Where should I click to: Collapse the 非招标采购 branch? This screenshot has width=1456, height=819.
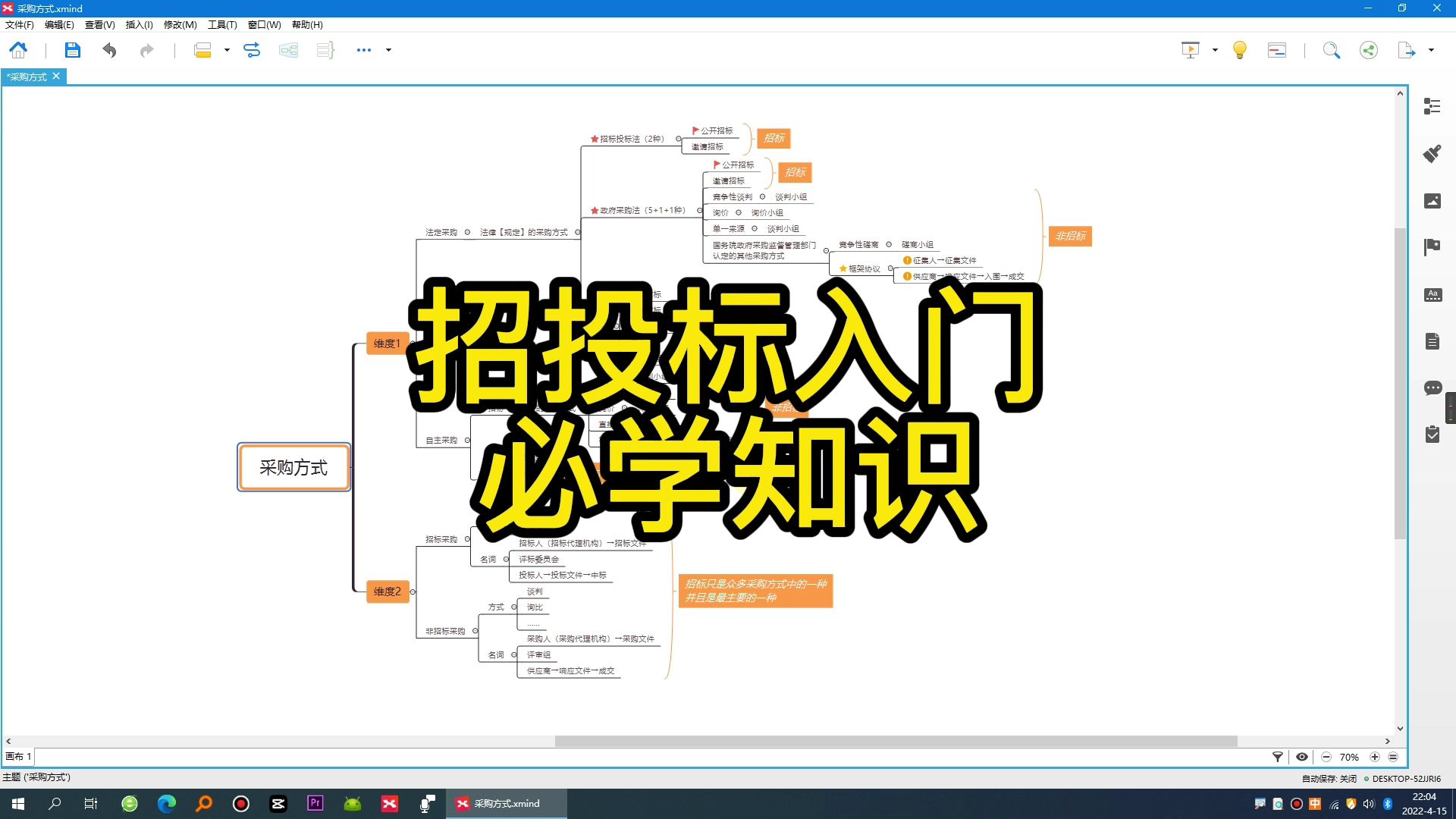[475, 631]
